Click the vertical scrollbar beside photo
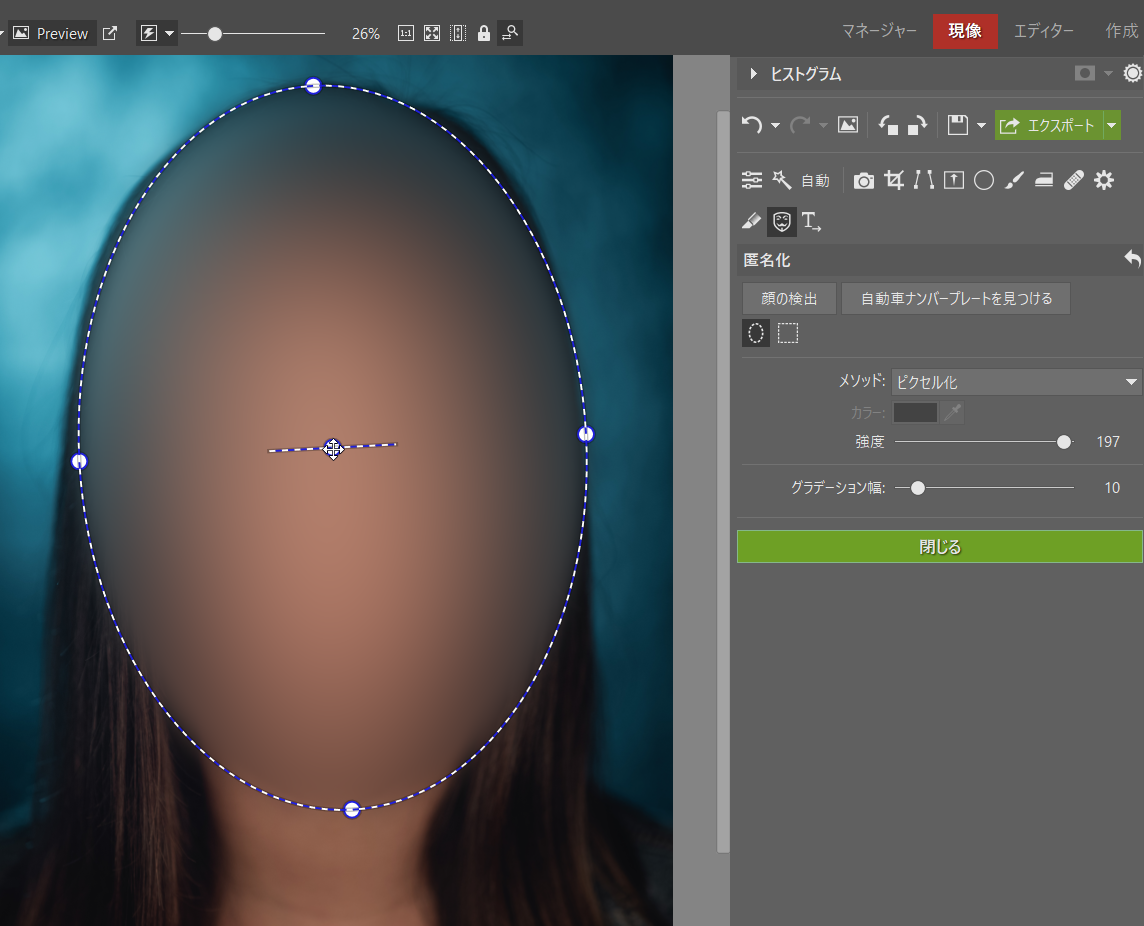 click(723, 482)
